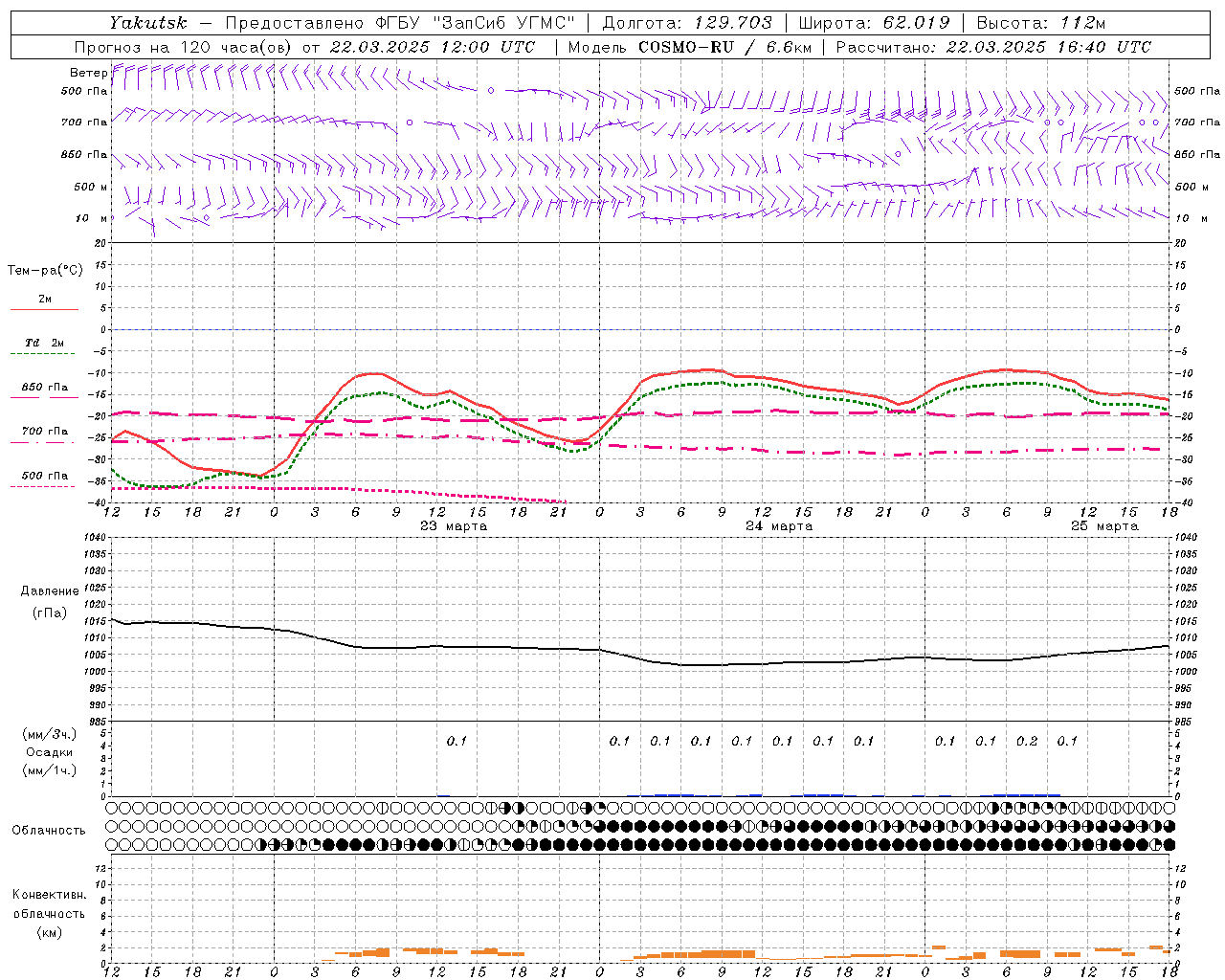Click the '850 гПа' temperature legend entry
This screenshot has width=1225, height=980.
[45, 388]
